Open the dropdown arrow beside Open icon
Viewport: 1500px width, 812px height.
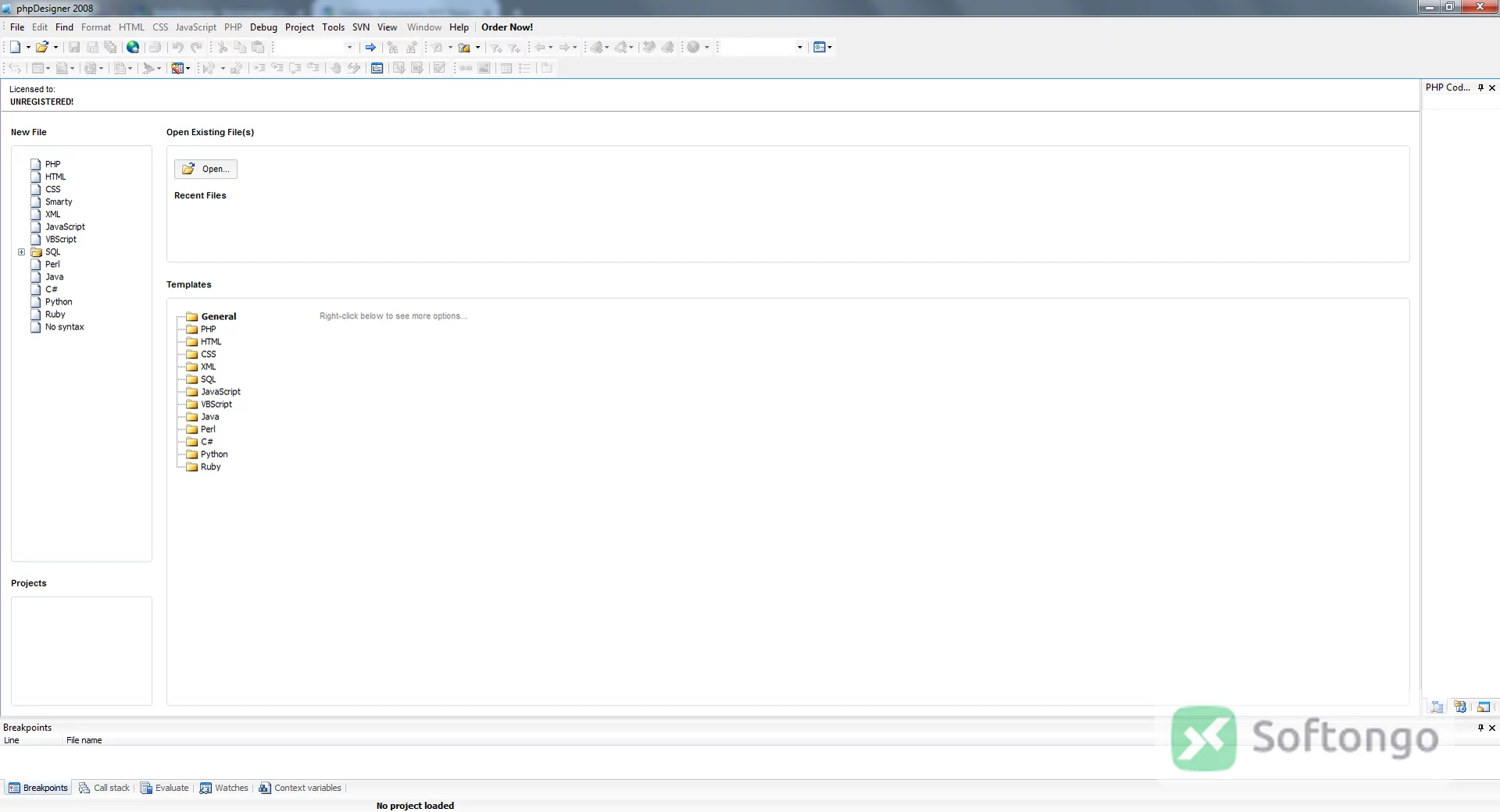coord(55,48)
